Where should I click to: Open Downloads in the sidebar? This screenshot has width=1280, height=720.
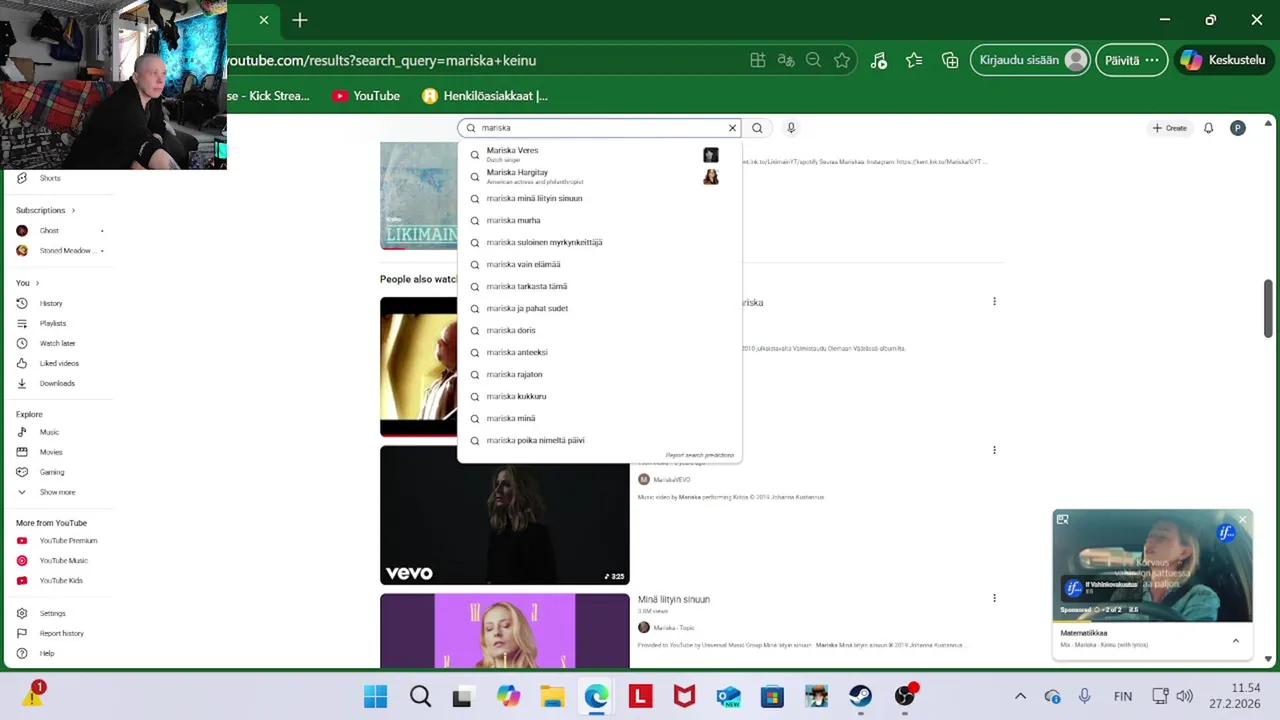click(58, 383)
